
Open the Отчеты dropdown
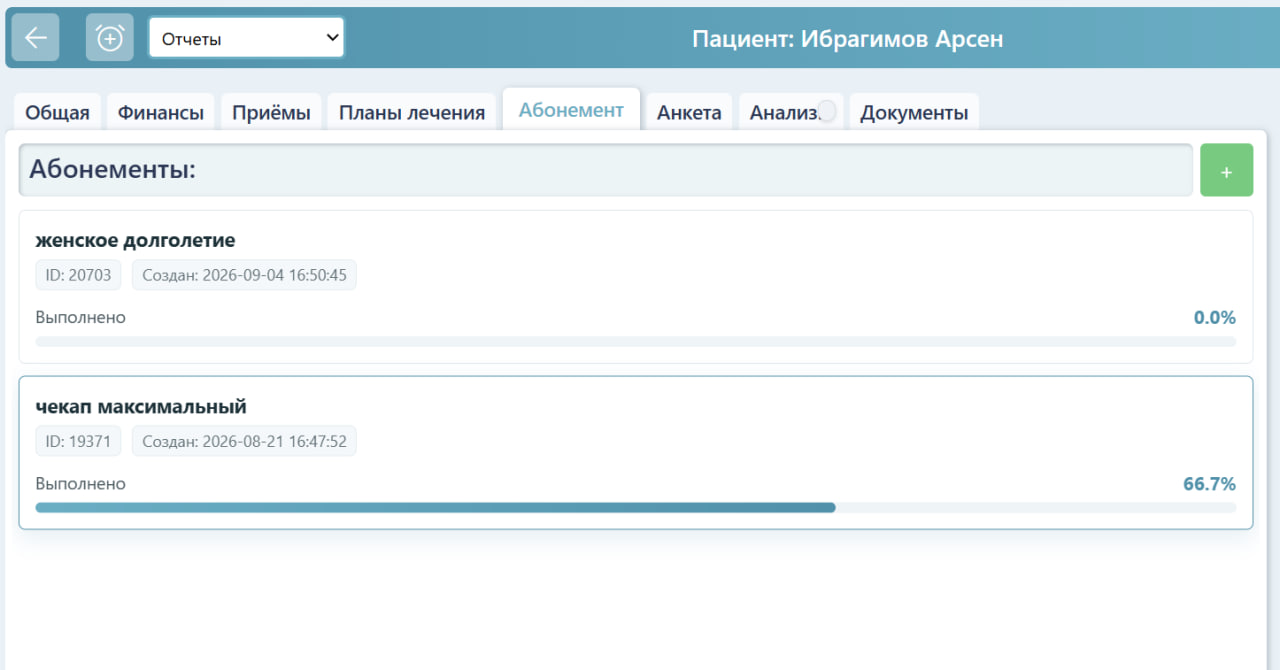click(246, 38)
